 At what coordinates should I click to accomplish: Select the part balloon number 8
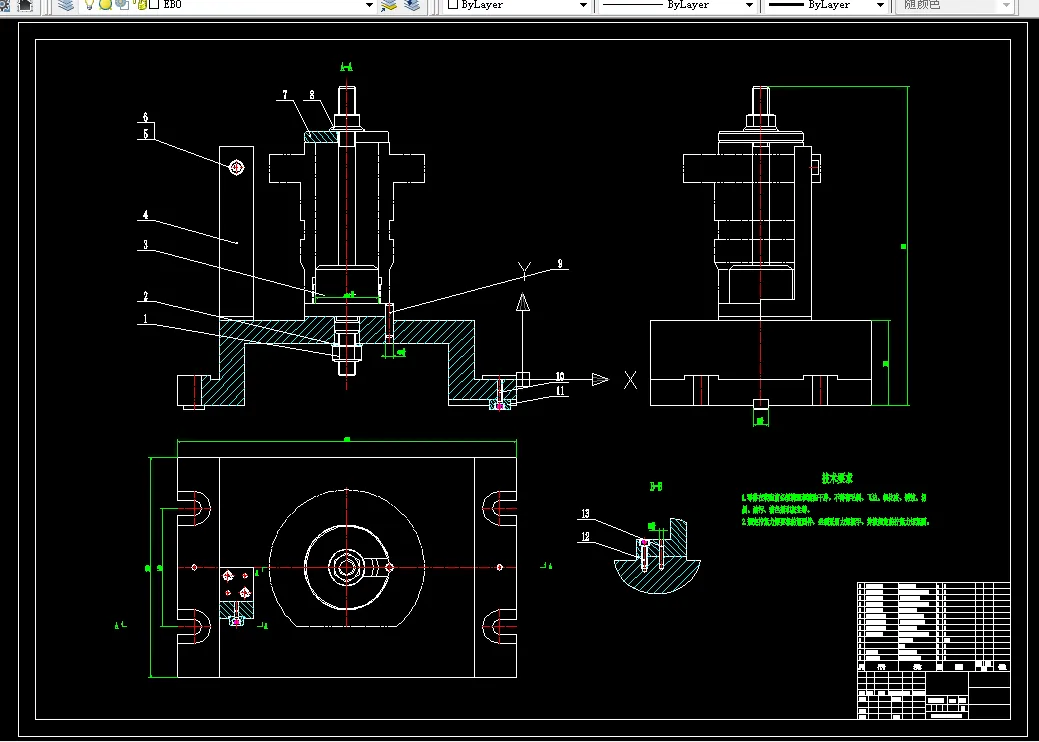coord(312,95)
